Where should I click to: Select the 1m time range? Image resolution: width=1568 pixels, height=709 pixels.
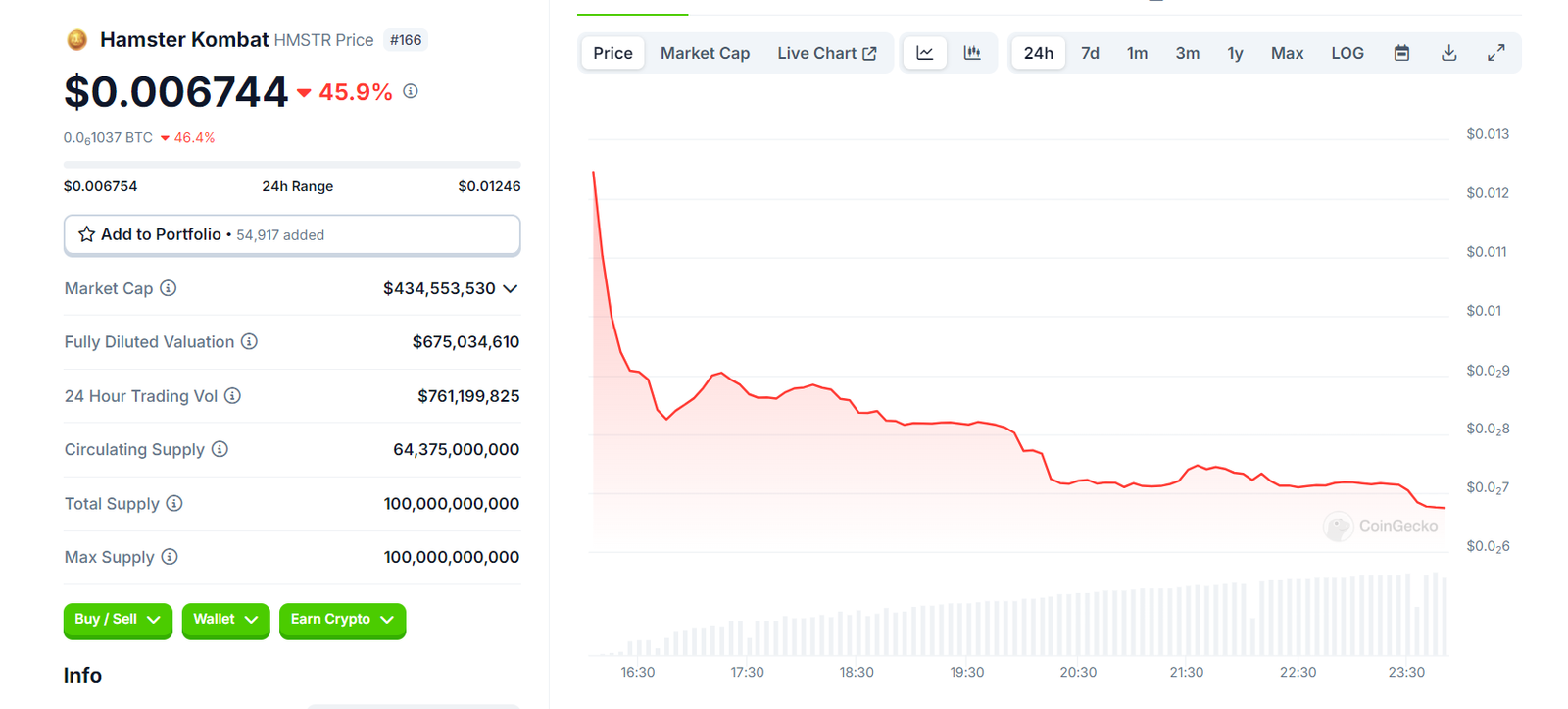[x=1137, y=53]
